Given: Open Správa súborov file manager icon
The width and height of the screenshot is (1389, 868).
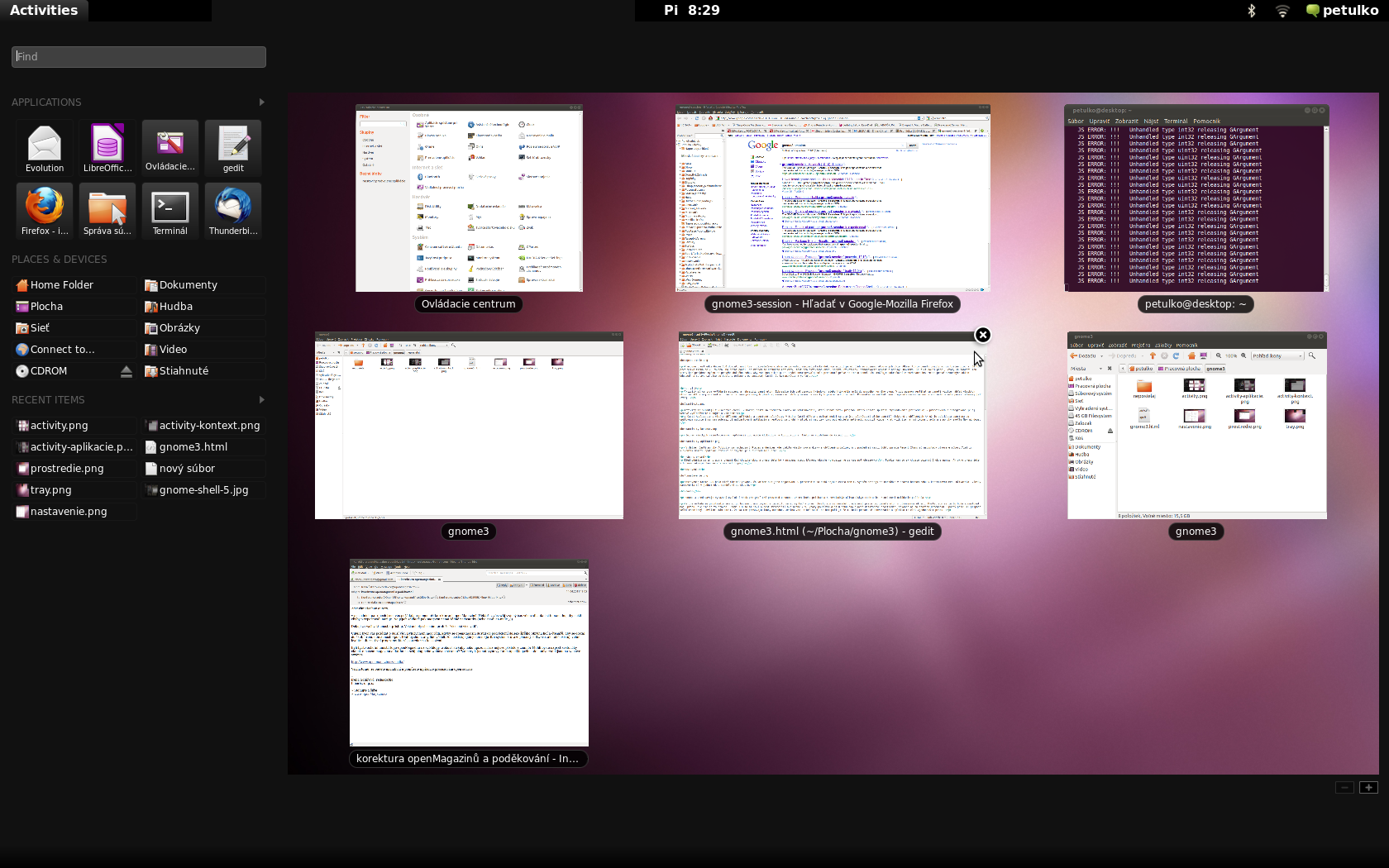Looking at the screenshot, I should pos(107,209).
